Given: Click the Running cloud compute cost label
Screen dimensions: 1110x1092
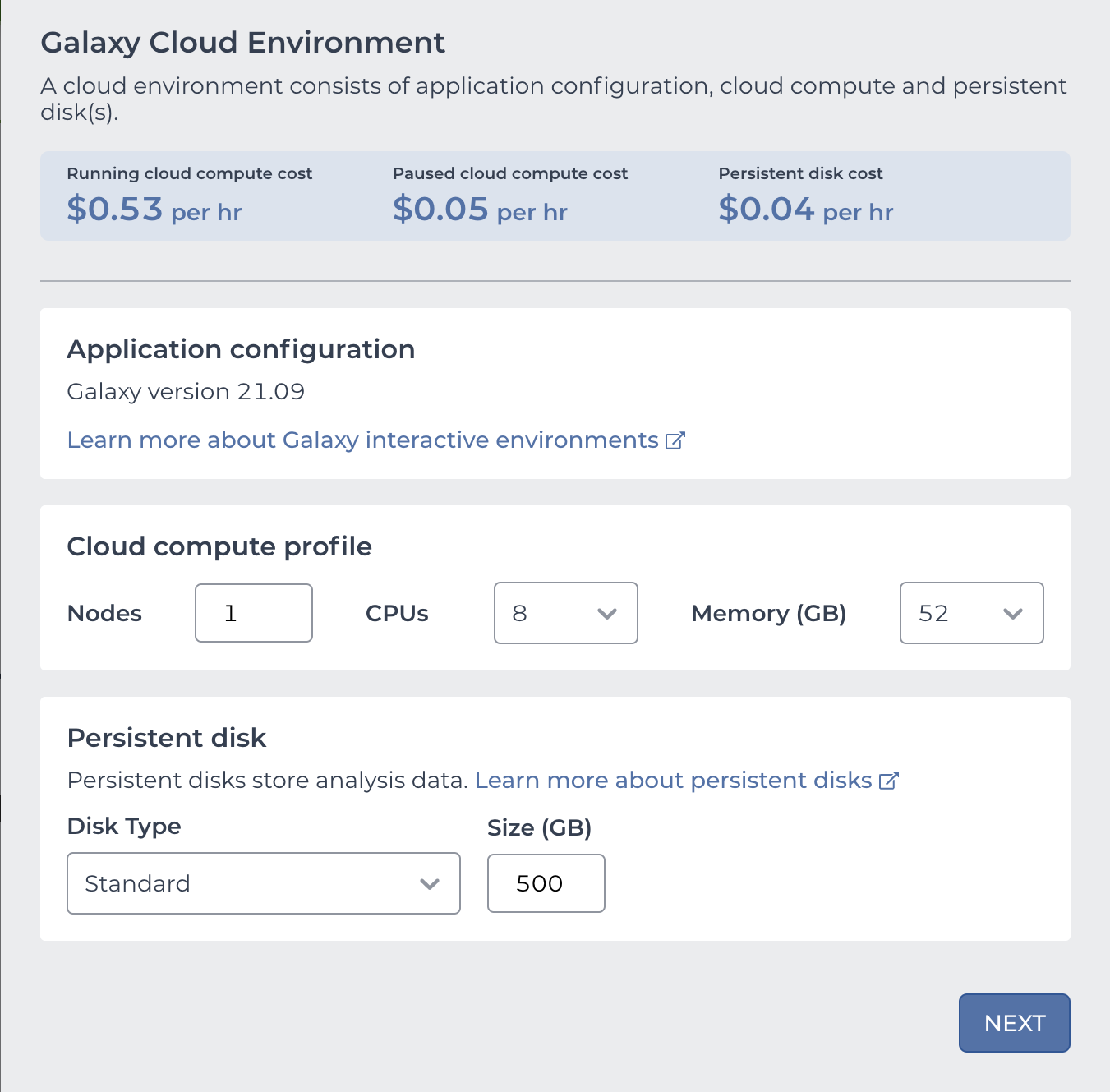Looking at the screenshot, I should (x=190, y=173).
